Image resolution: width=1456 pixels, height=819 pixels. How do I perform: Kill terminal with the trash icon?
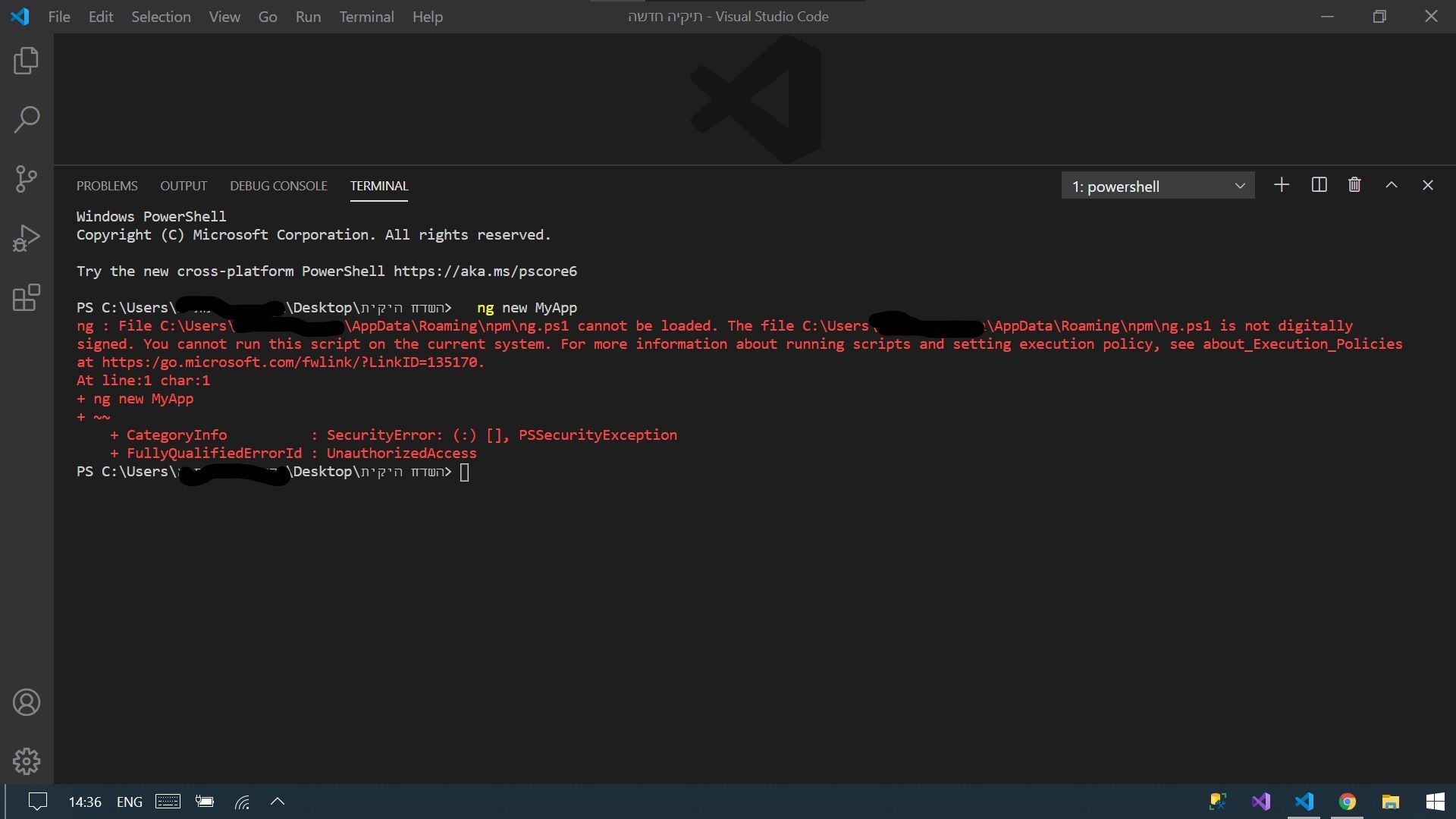1354,185
